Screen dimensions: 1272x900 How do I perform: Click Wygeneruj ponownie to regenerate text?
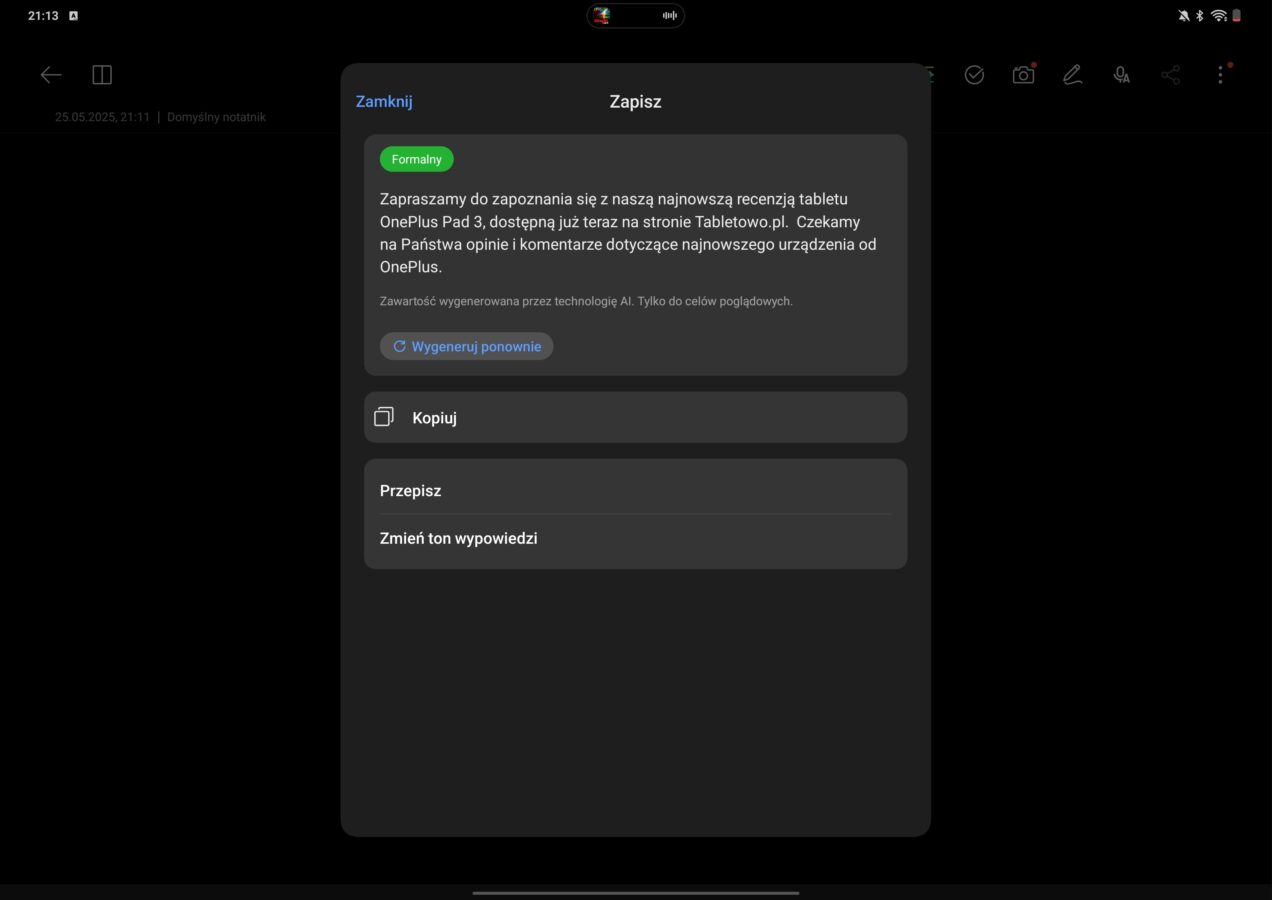pyautogui.click(x=466, y=346)
